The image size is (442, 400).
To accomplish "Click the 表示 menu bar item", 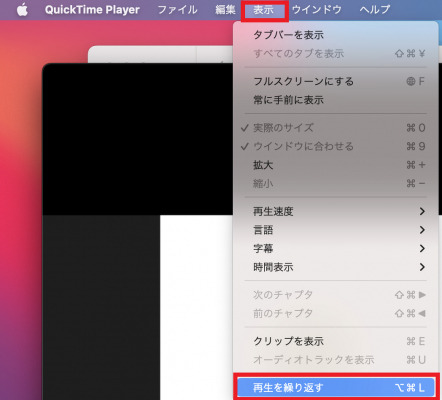I will [x=263, y=10].
